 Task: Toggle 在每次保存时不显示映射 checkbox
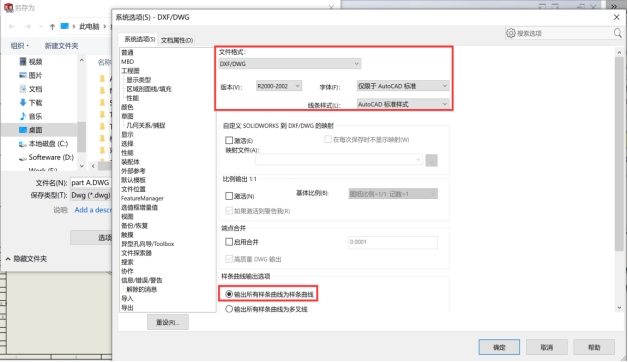click(328, 139)
